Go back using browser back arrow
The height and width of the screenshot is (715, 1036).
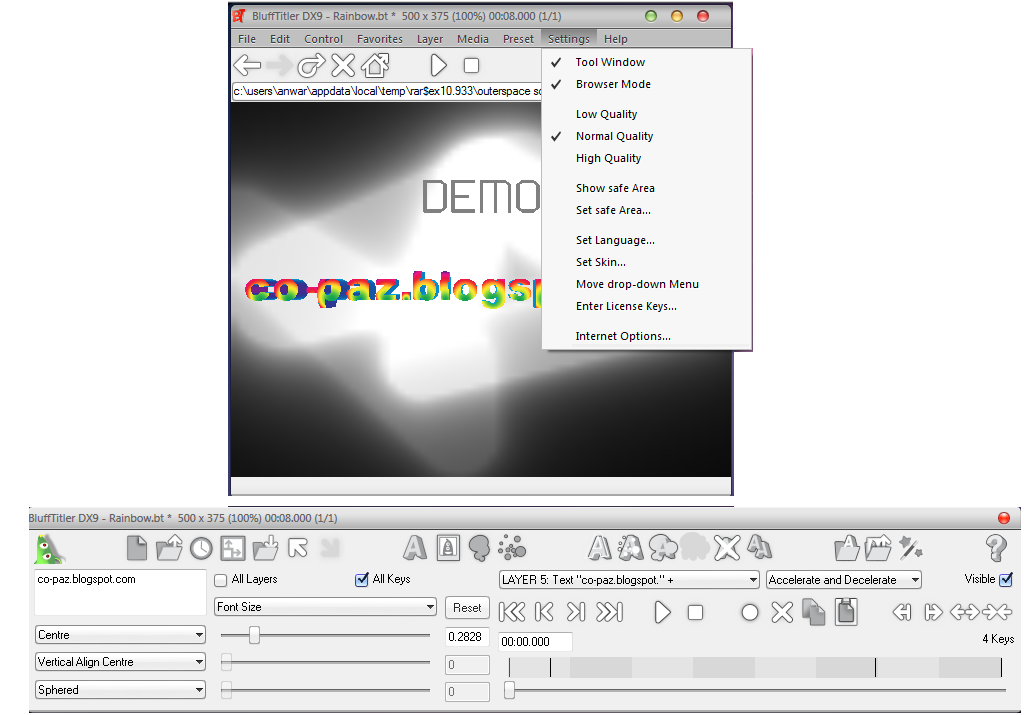tap(248, 65)
